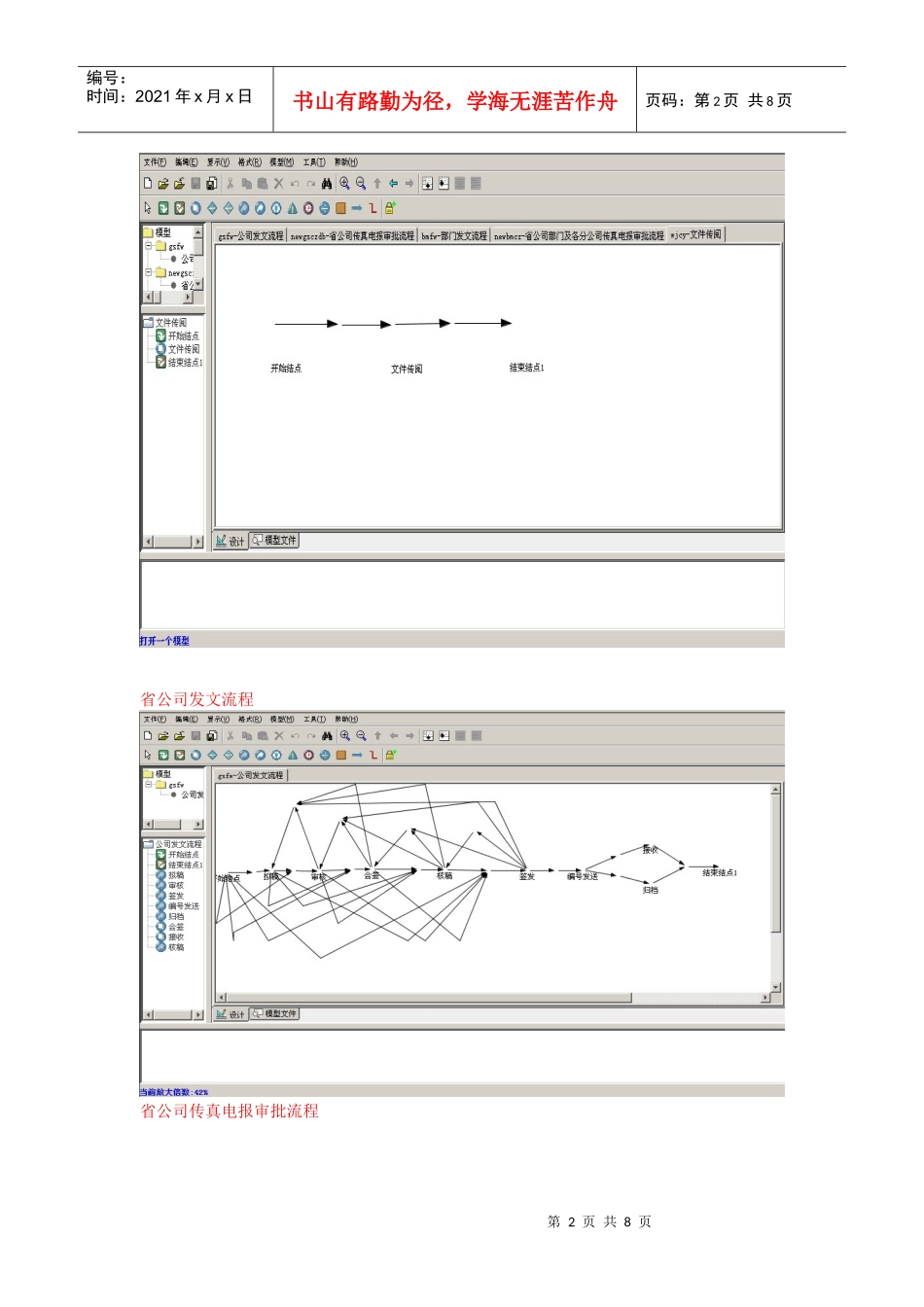Select orange square tool in 公司发文流程 window
The image size is (924, 1307).
pyautogui.click(x=340, y=755)
